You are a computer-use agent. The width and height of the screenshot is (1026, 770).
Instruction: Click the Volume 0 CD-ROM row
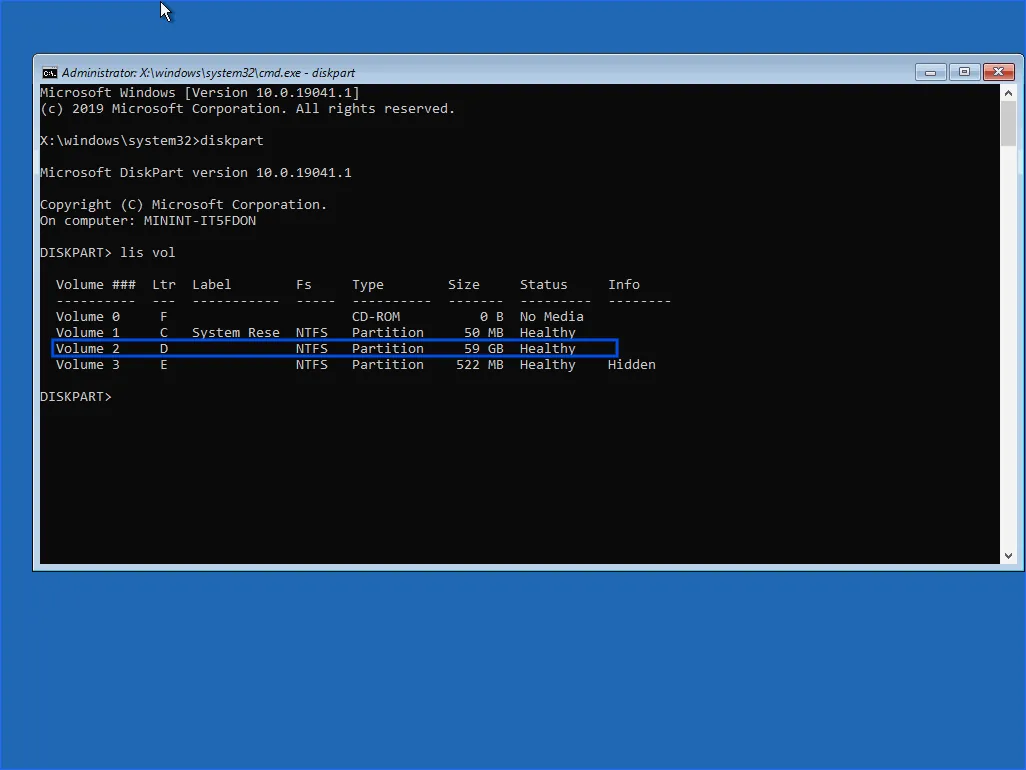coord(320,317)
